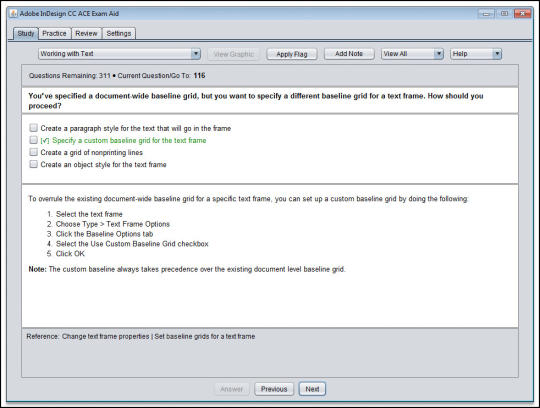Click step 'Select the Use Custom Baseline Grid checkbox'
The image size is (540, 408).
(x=132, y=244)
